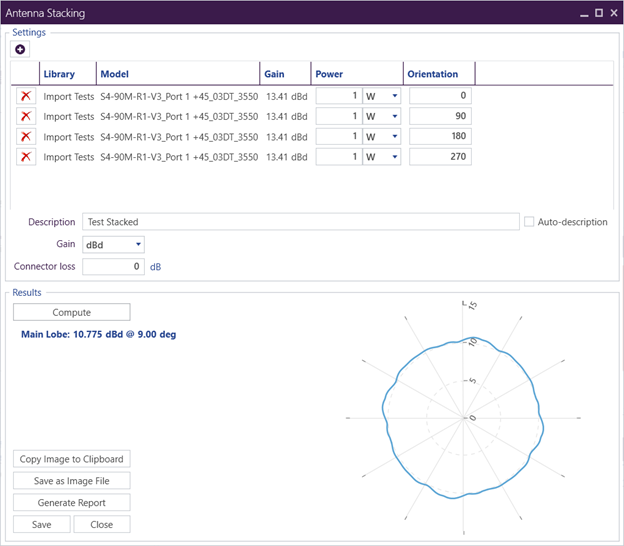
Task: Click 'Main Lobe: 10.775 dBd @ 9.00 deg' text
Action: 99,334
